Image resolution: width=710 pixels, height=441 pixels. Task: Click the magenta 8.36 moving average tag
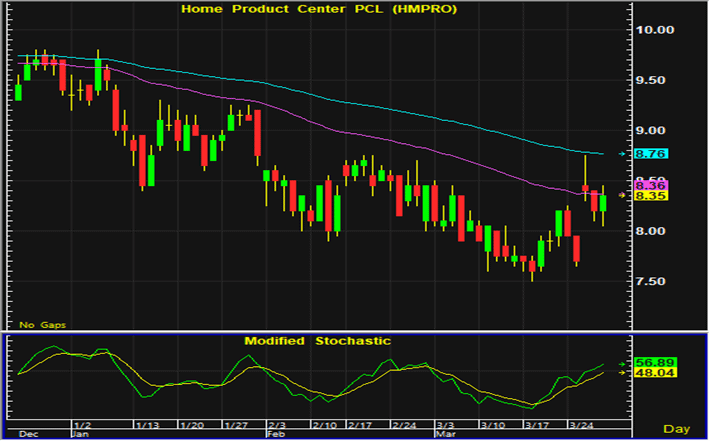click(x=650, y=186)
